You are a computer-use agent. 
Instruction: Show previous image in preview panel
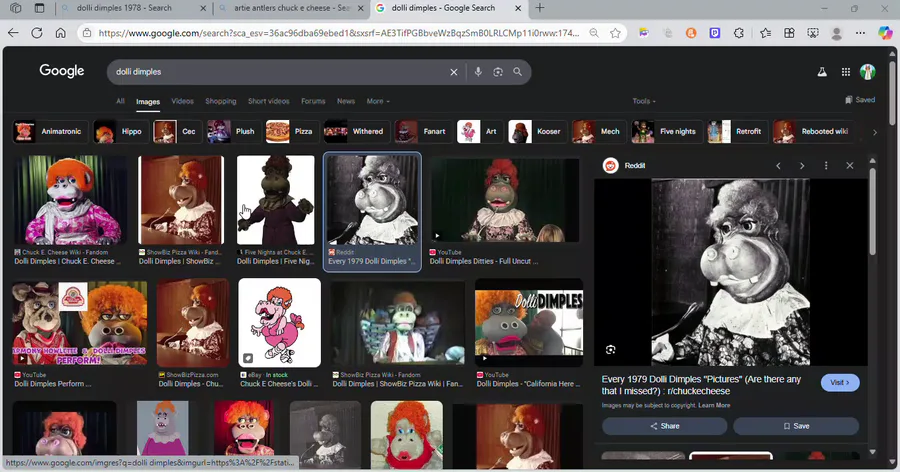click(778, 165)
